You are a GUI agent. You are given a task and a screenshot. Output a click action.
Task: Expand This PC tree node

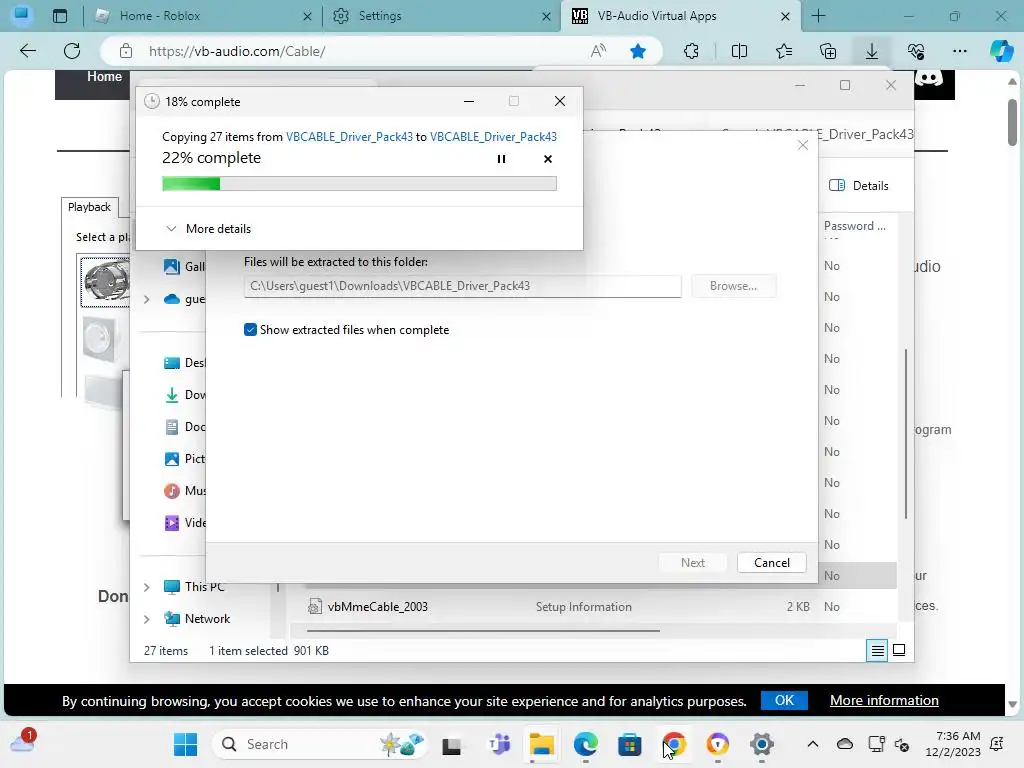click(x=146, y=587)
